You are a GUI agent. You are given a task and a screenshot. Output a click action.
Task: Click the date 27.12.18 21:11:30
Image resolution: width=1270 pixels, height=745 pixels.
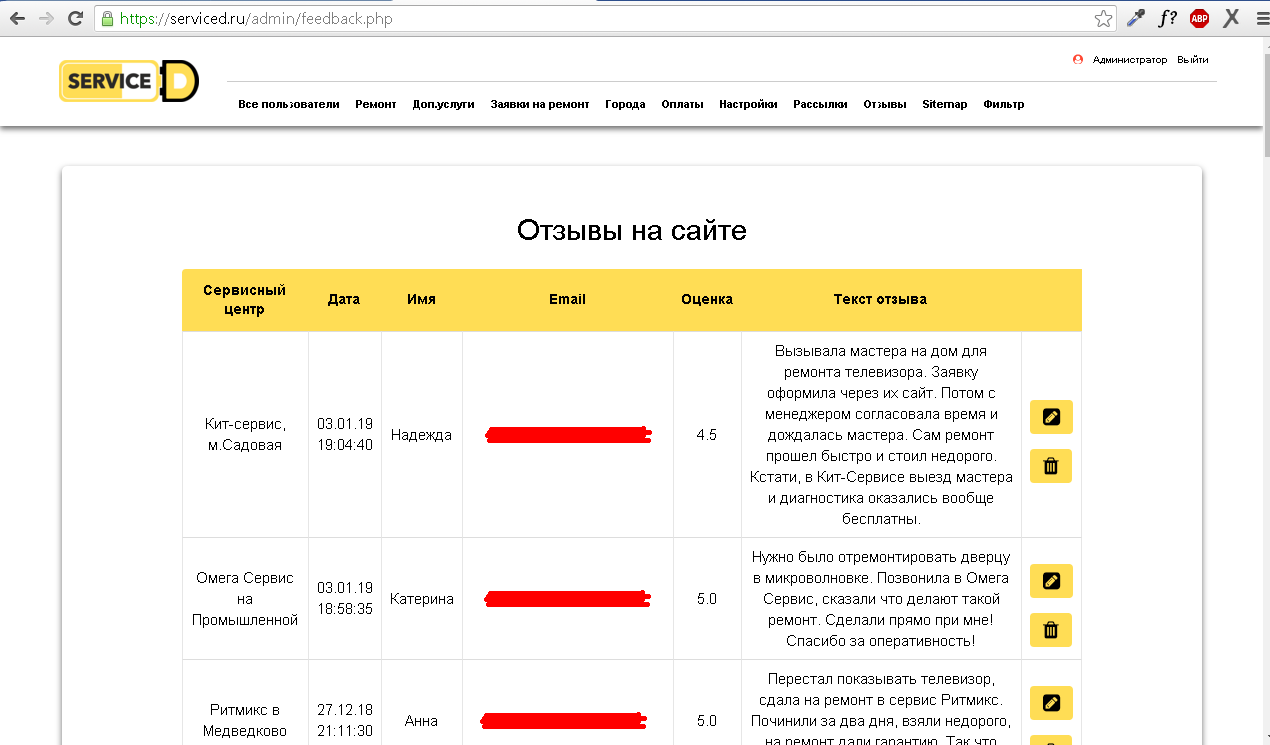pos(345,720)
